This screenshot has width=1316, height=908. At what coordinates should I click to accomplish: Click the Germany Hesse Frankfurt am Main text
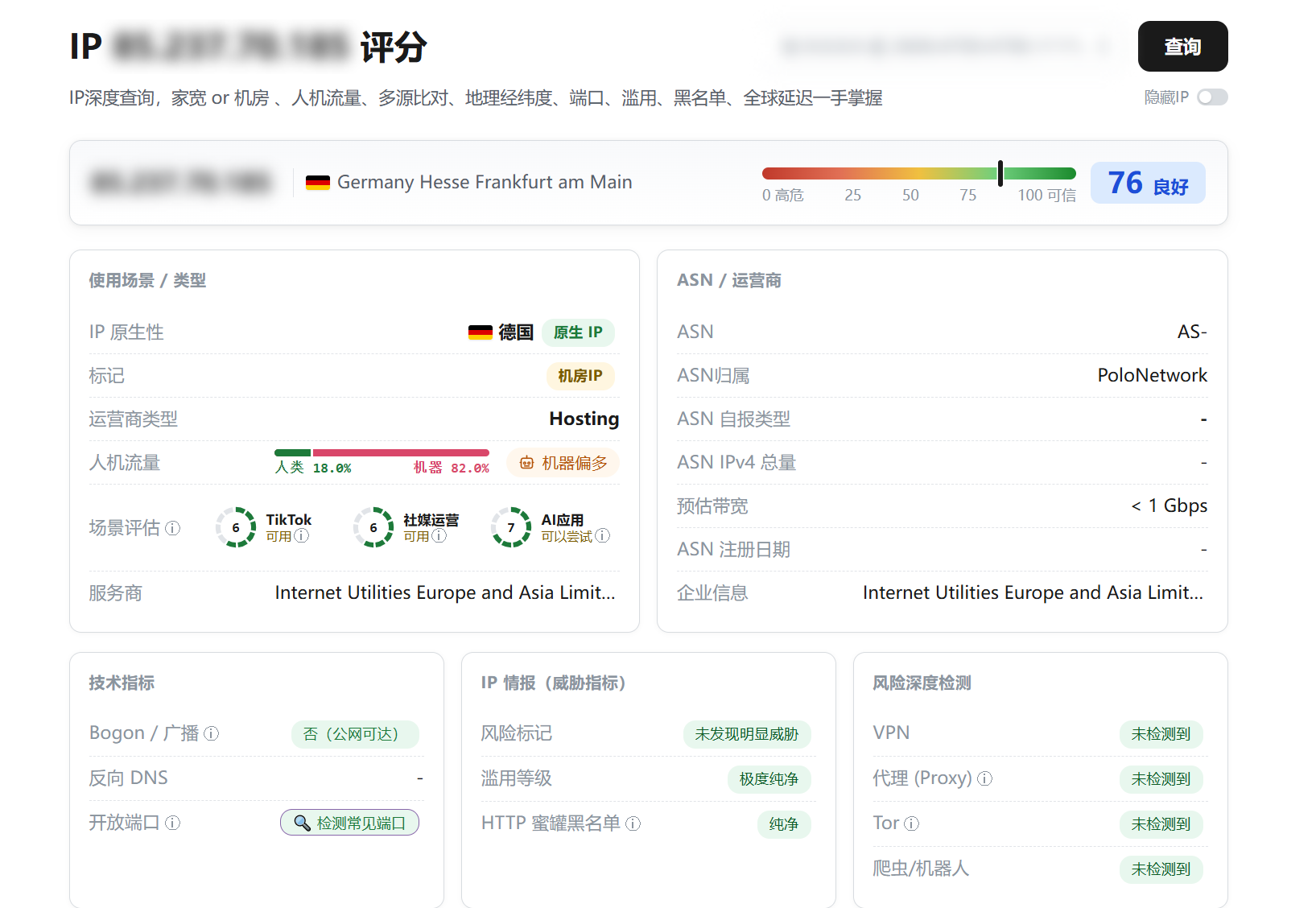485,182
